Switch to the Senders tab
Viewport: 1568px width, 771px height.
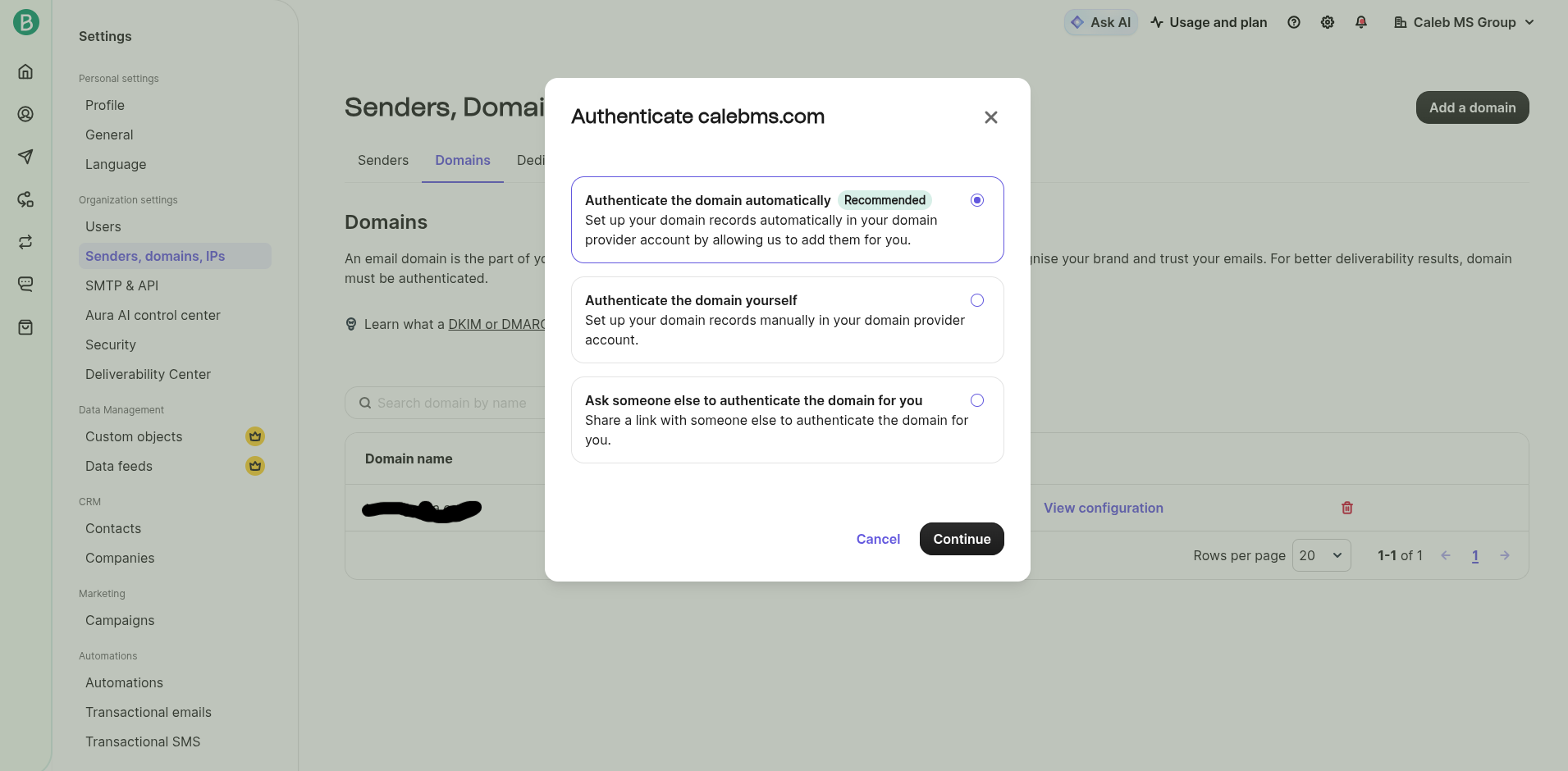[383, 160]
